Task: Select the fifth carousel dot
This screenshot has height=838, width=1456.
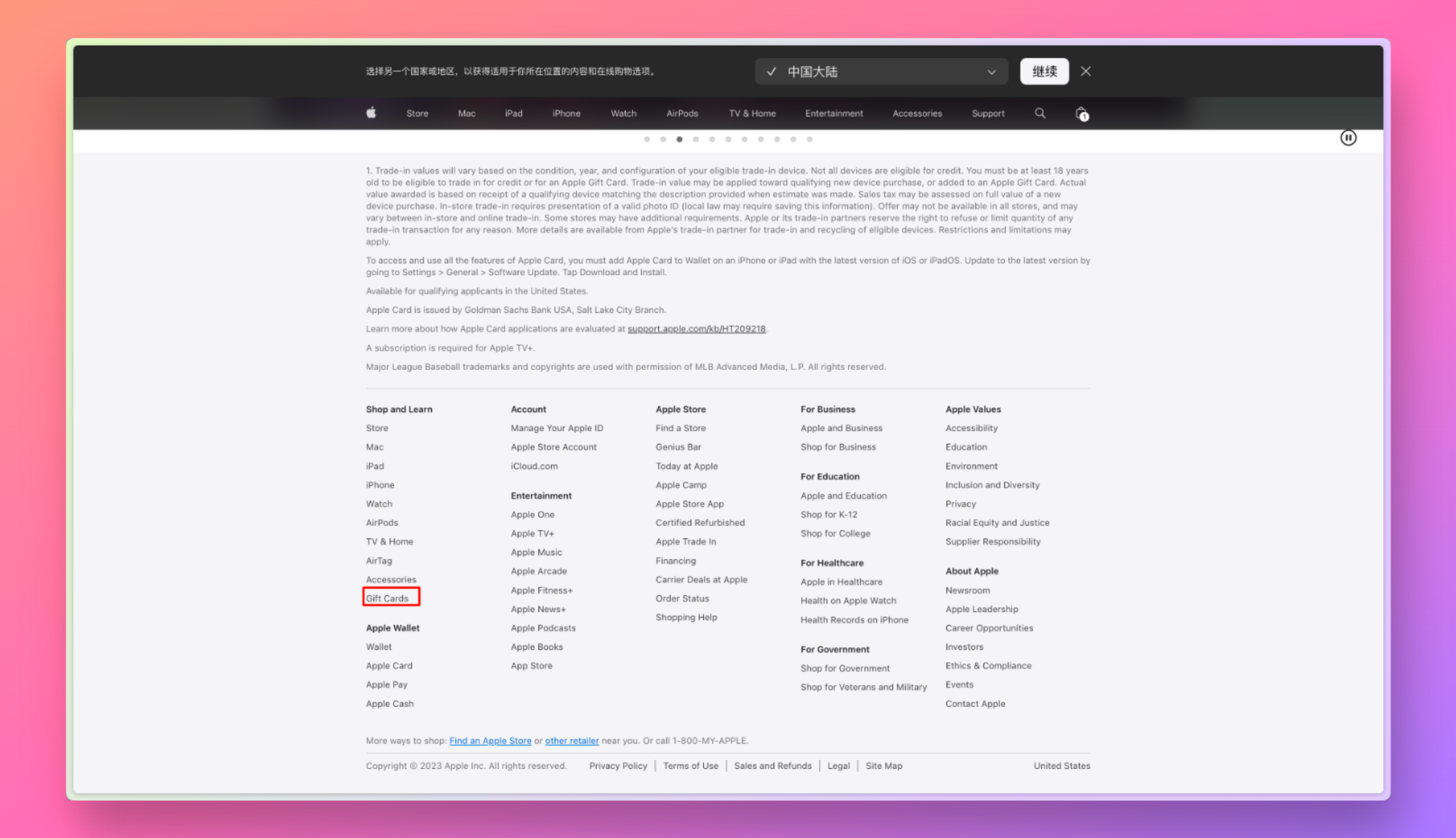Action: pyautogui.click(x=712, y=139)
